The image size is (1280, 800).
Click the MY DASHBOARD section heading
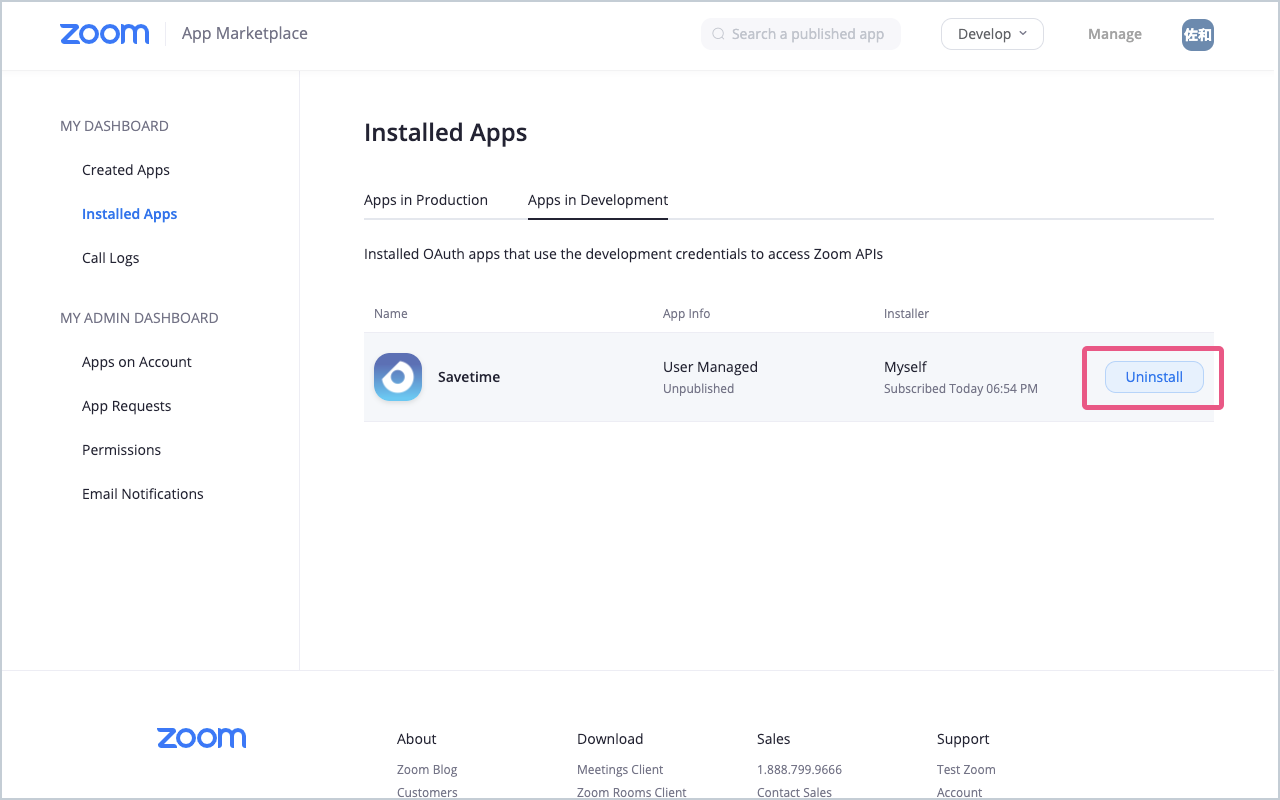coord(114,126)
